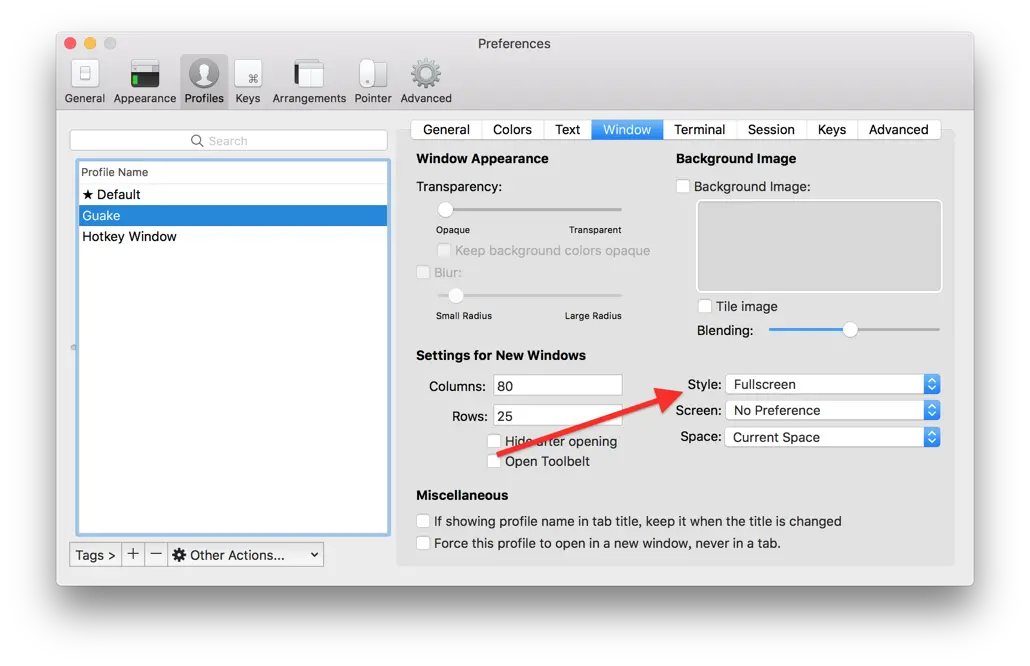Click the red close window button

(x=70, y=43)
